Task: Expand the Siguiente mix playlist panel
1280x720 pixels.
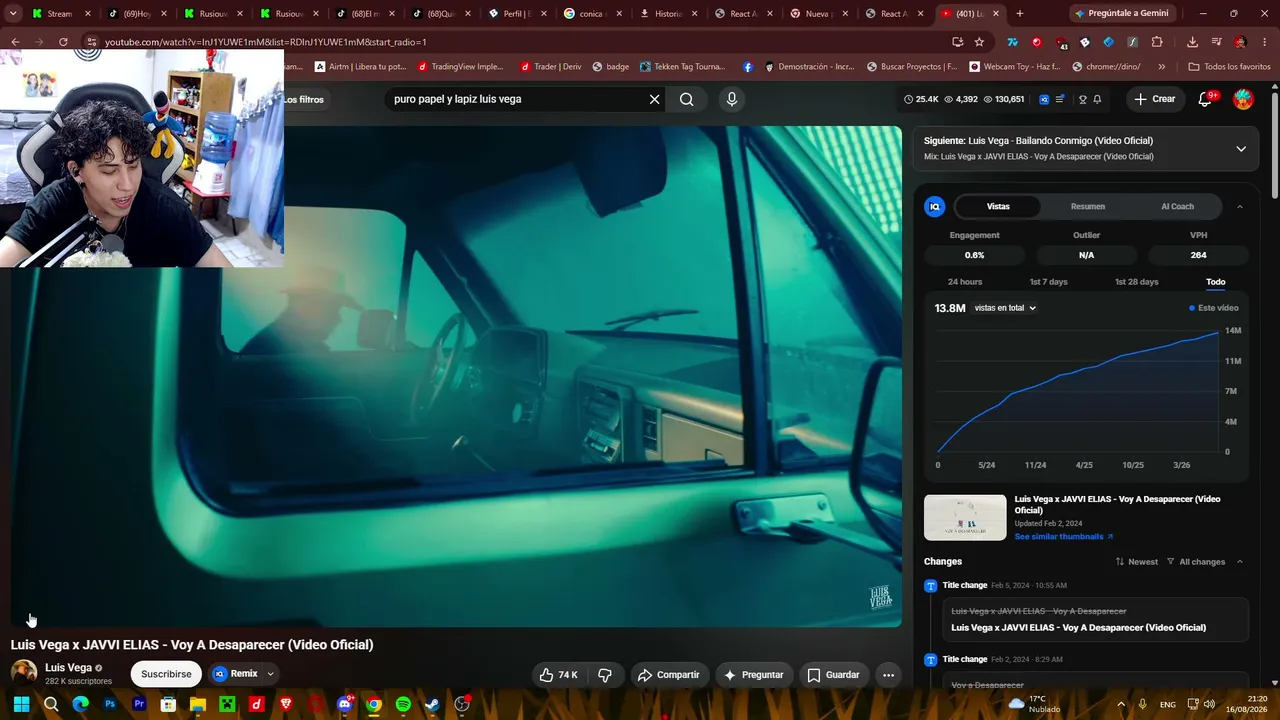Action: click(x=1241, y=149)
